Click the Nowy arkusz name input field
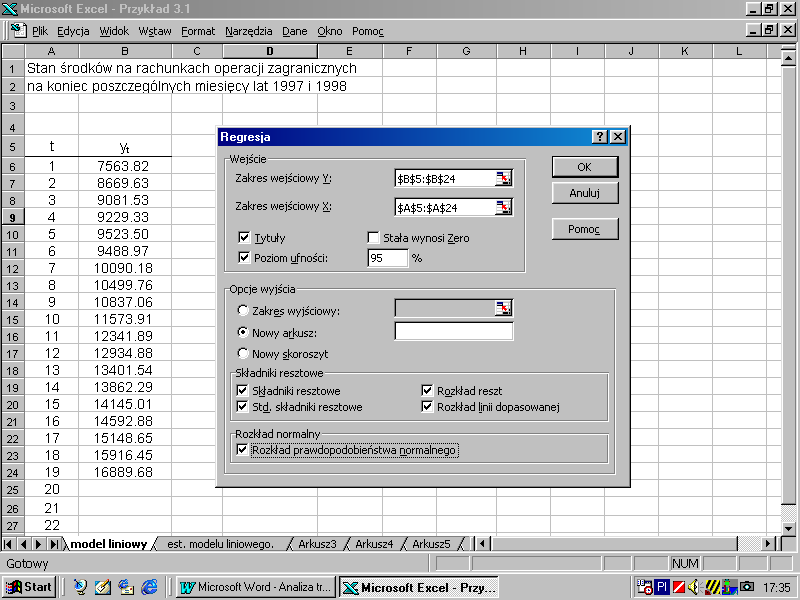 click(x=453, y=332)
